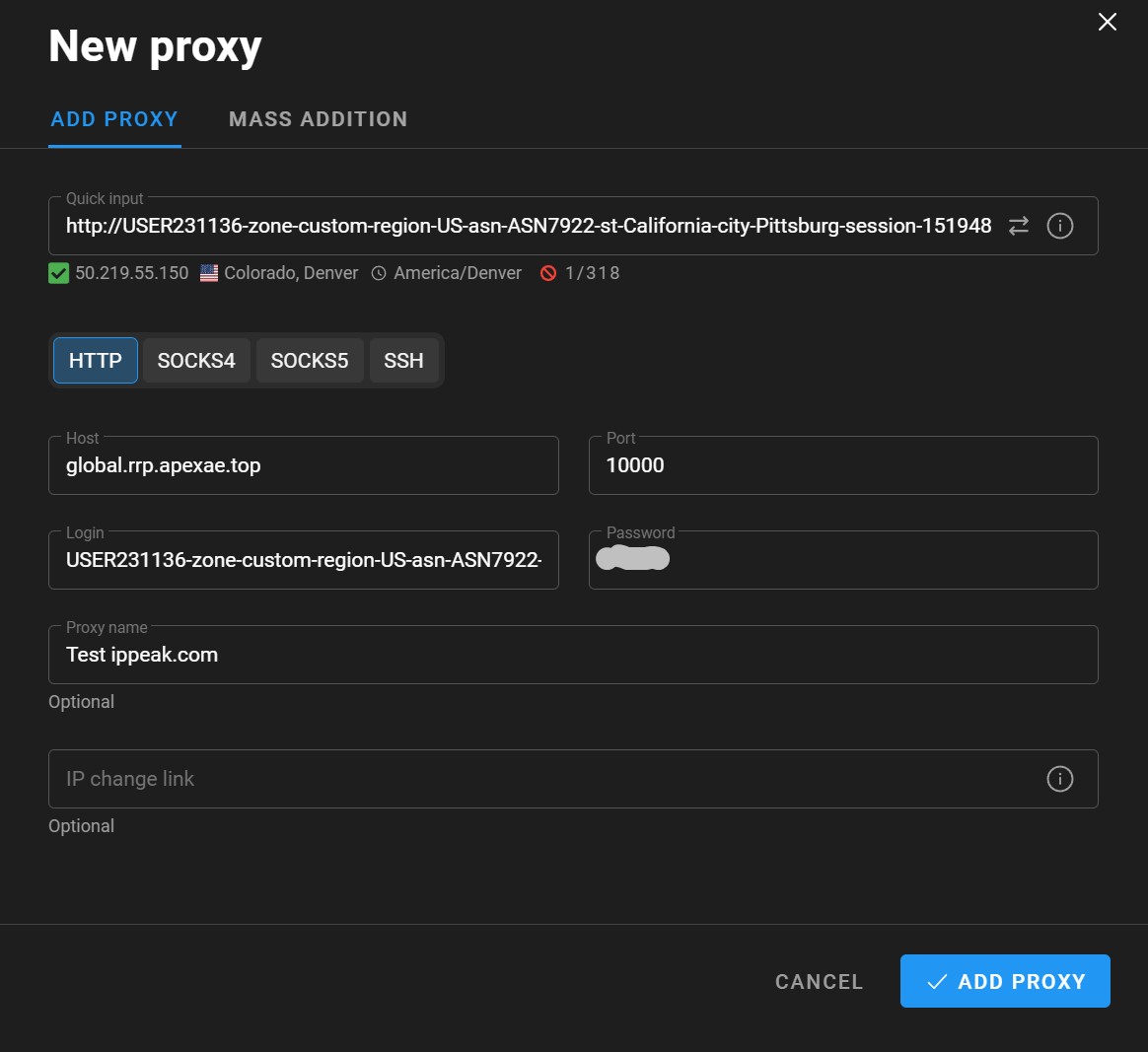Select SOCKS4 proxy type
The width and height of the screenshot is (1148, 1052).
(x=196, y=360)
